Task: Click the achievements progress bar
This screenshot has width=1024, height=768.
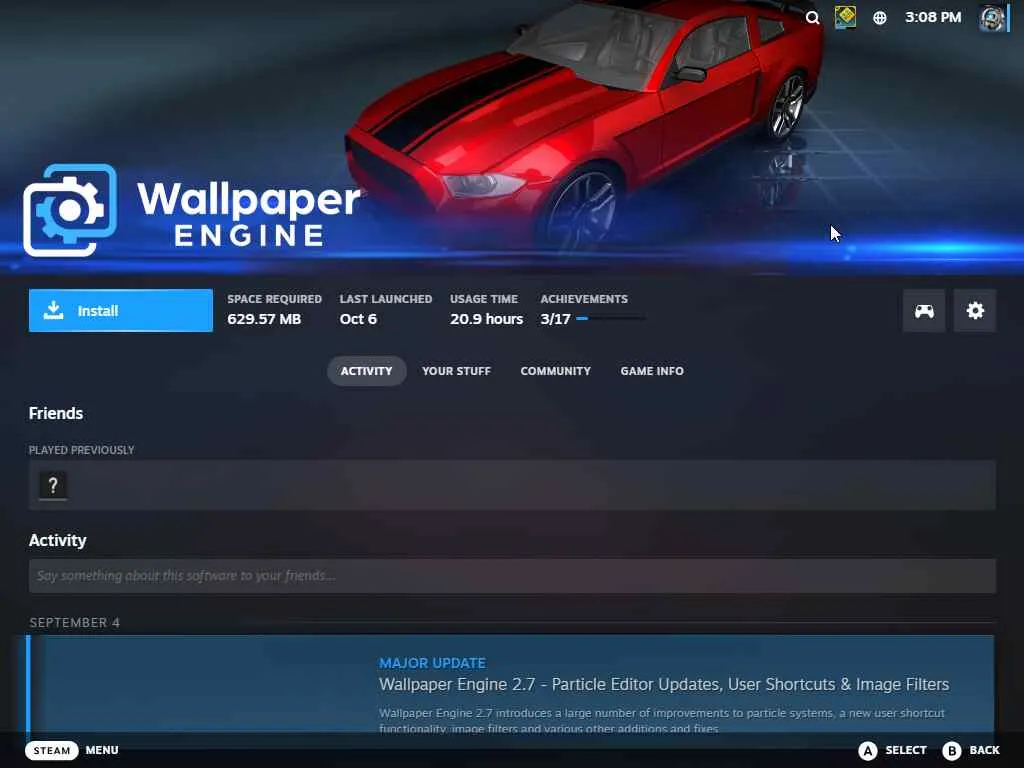Action: click(611, 319)
